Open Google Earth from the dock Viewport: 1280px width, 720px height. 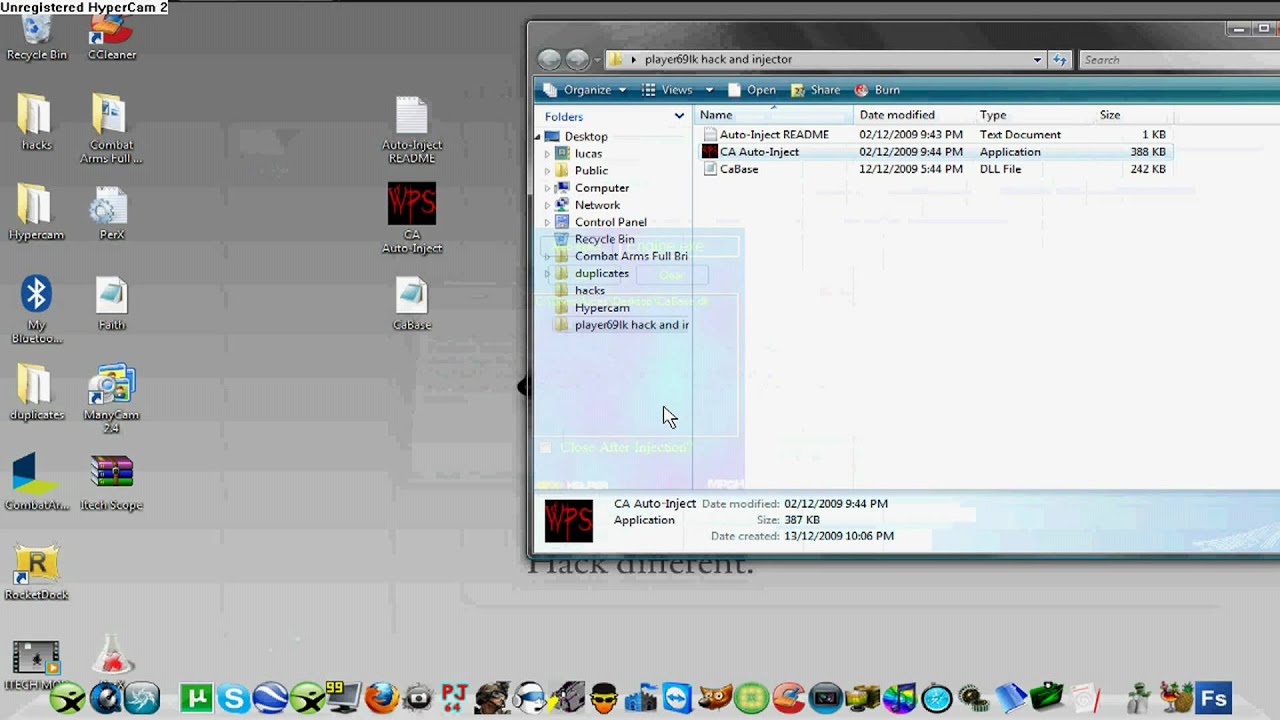click(x=269, y=698)
